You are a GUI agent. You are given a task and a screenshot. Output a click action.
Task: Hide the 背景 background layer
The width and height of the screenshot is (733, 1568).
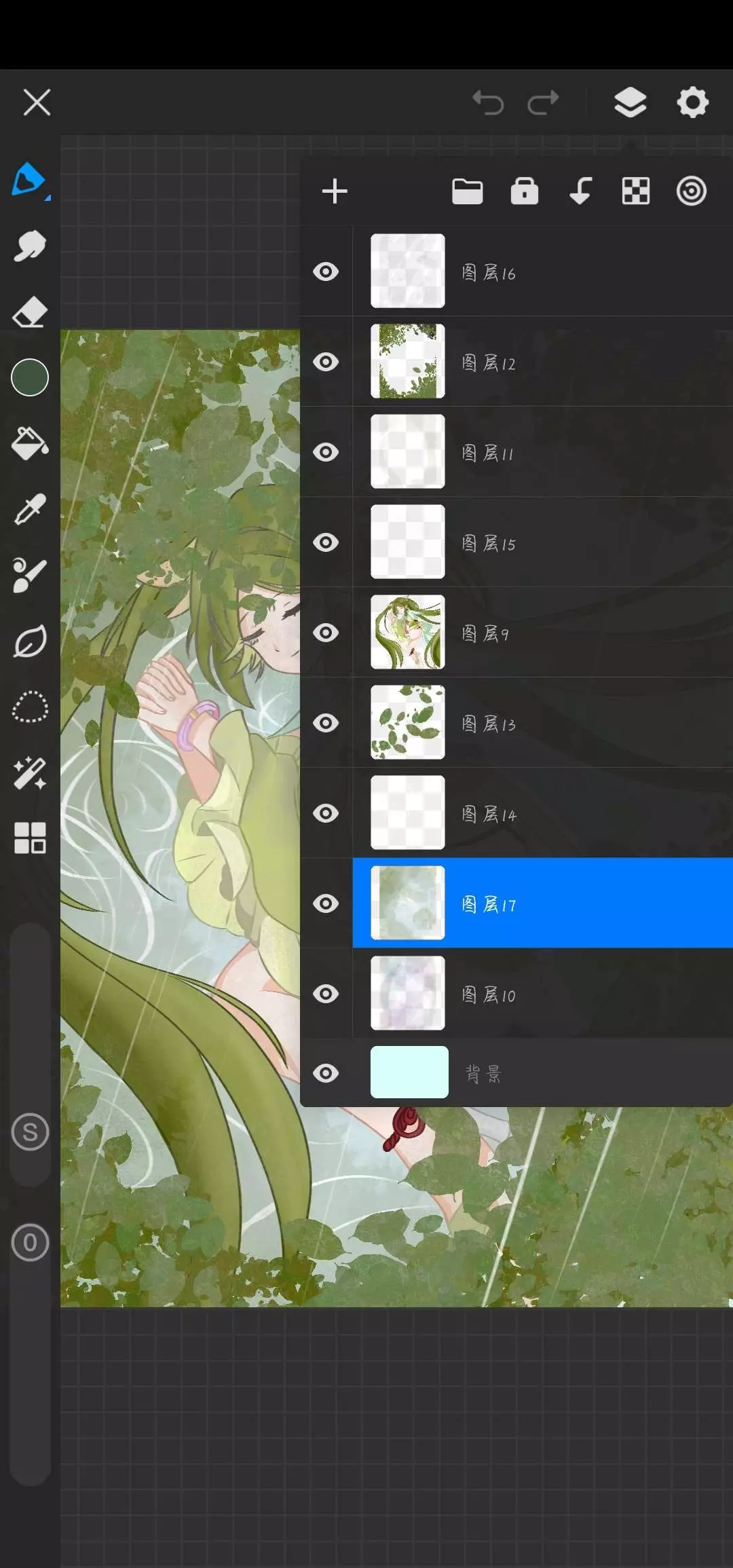tap(326, 1073)
